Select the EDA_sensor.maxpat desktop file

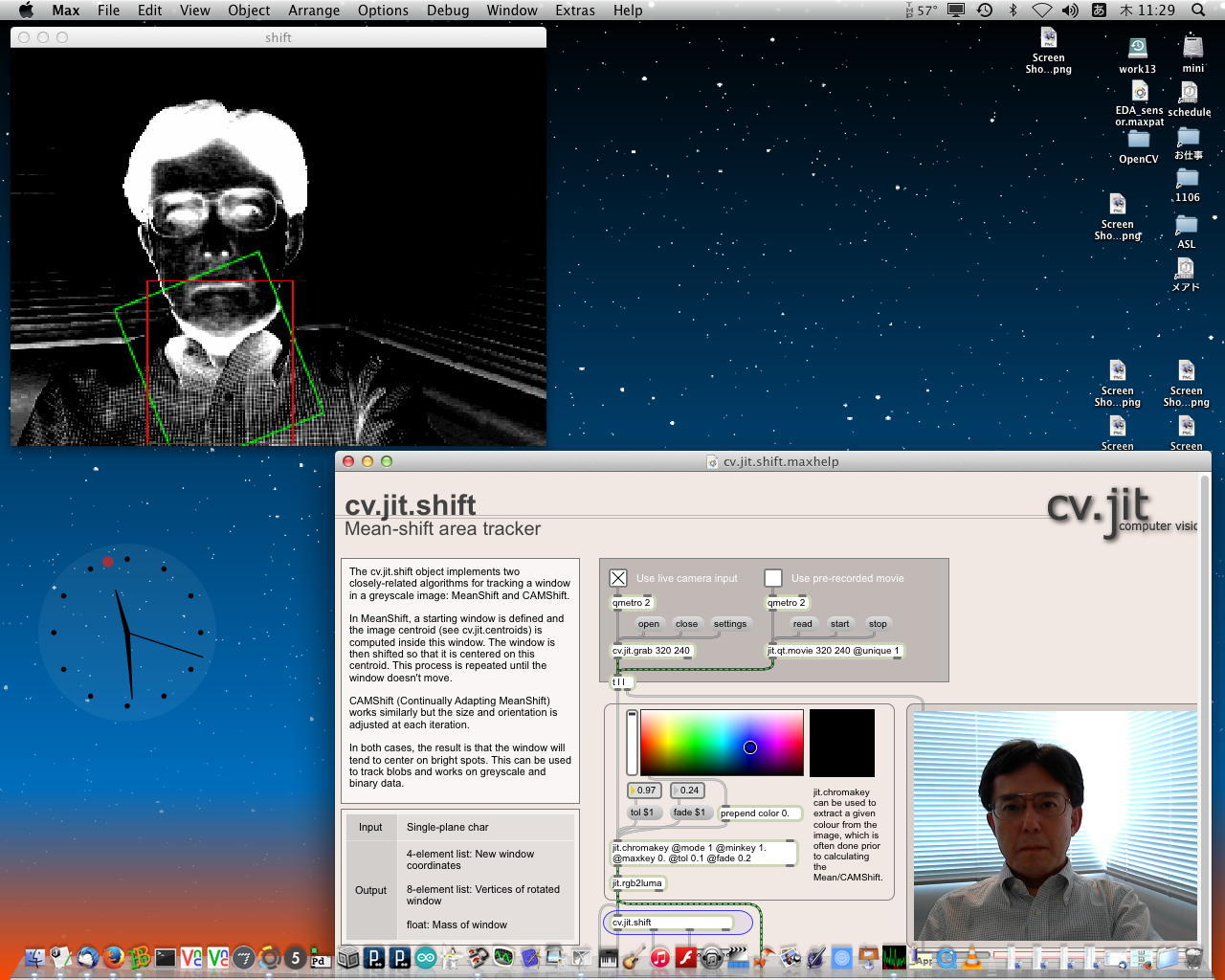coord(1139,93)
